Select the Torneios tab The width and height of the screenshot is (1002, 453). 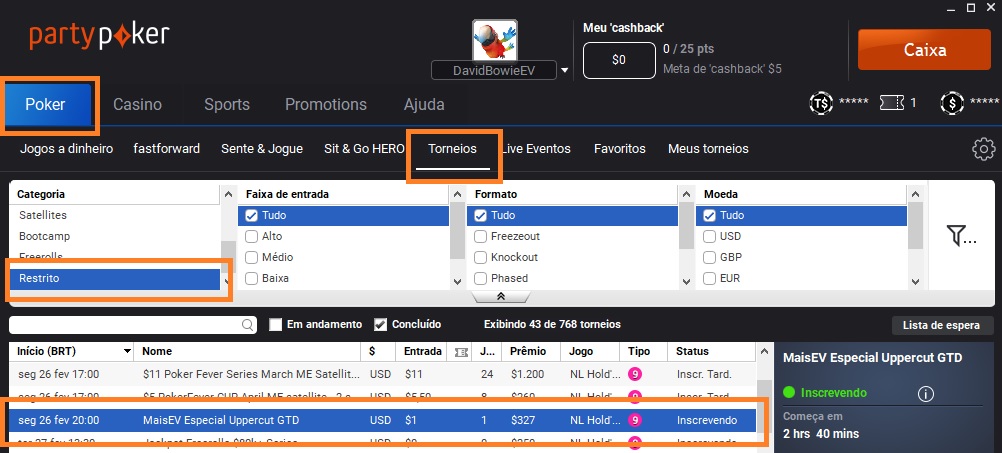point(452,149)
